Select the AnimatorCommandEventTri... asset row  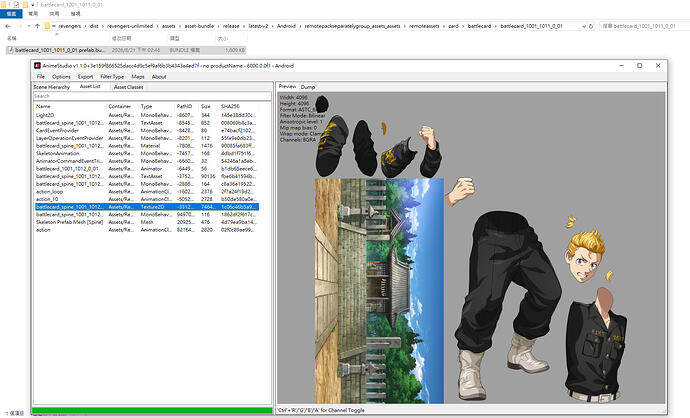tap(147, 161)
